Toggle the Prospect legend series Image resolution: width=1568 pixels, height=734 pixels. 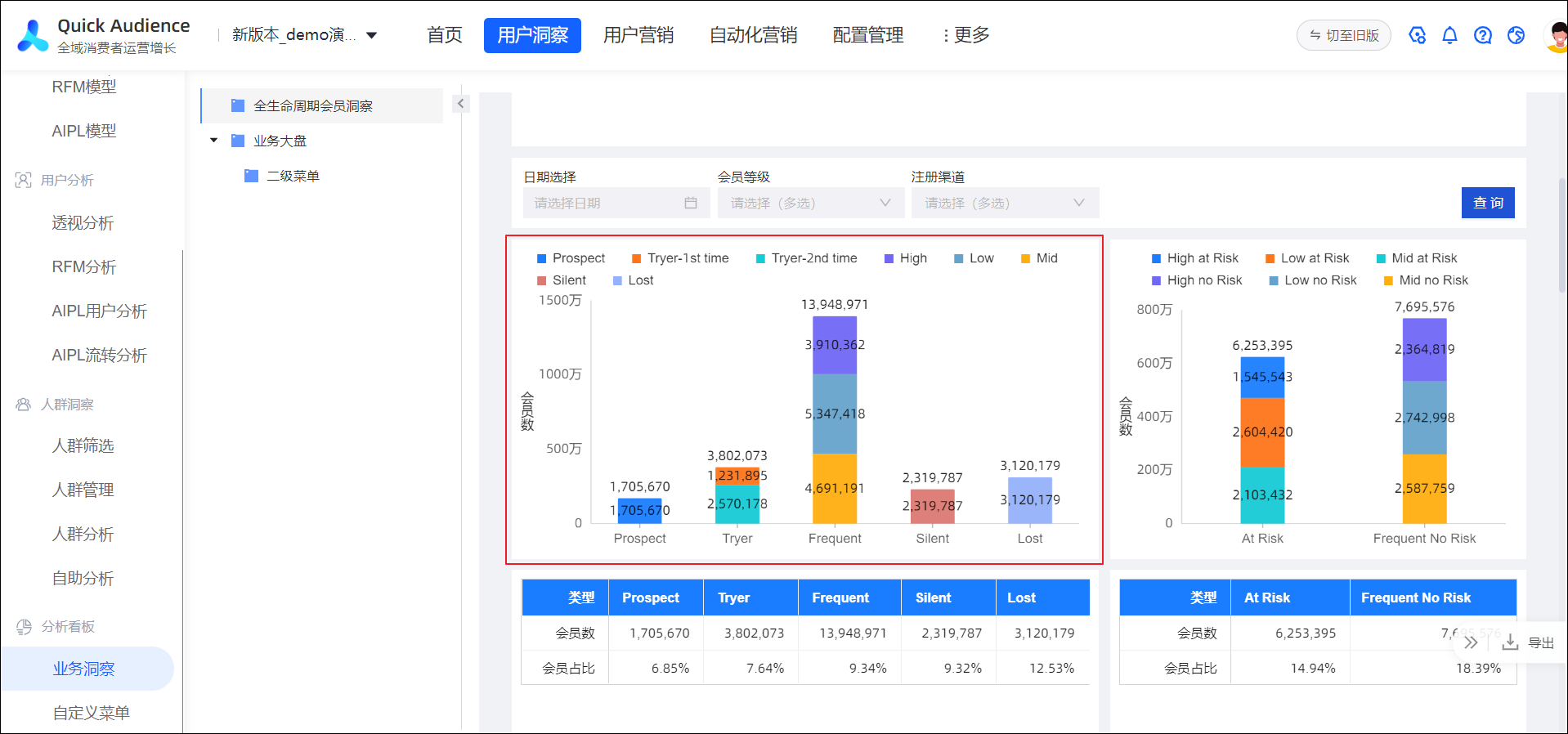(571, 258)
